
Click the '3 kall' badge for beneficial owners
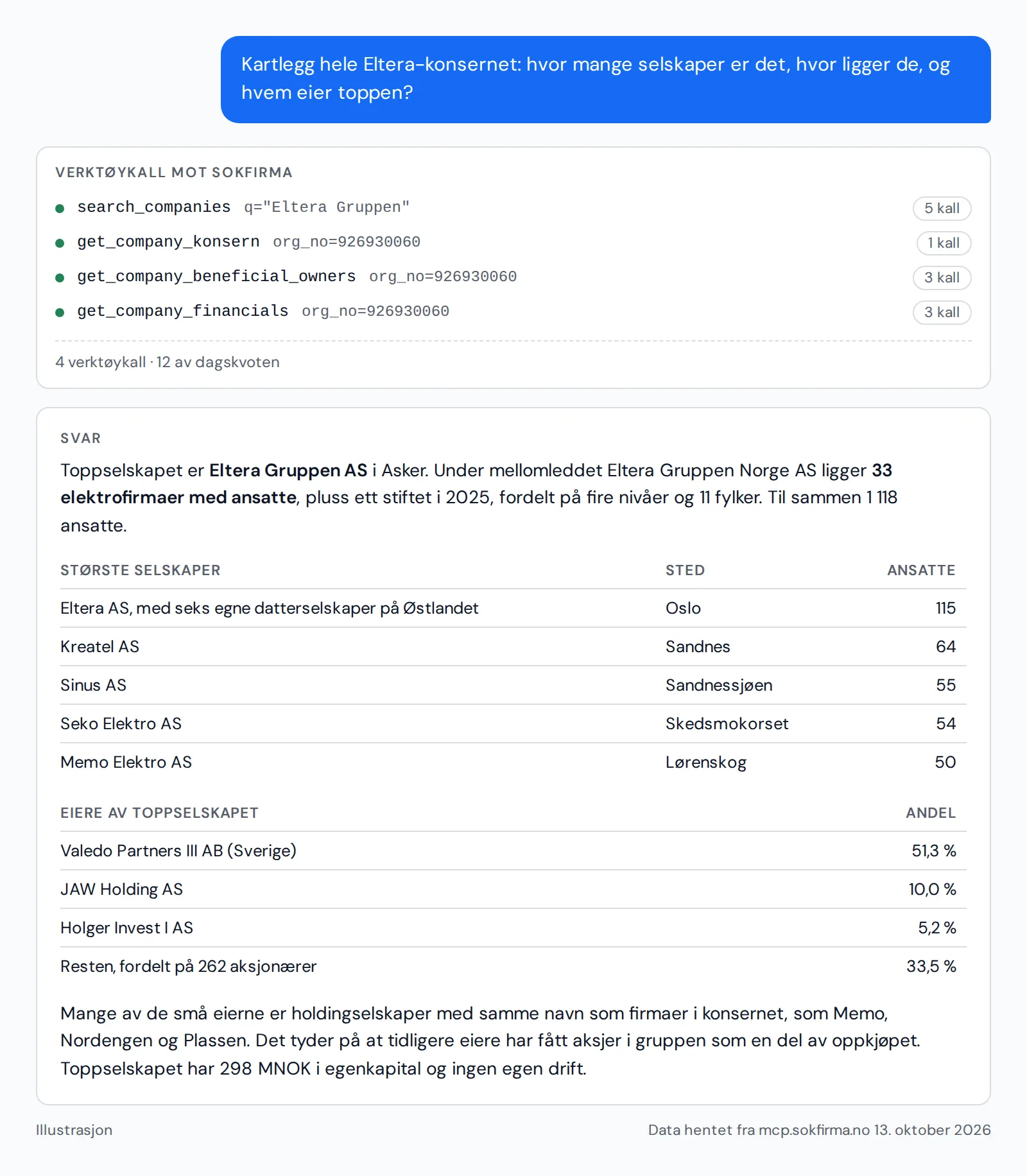[x=942, y=278]
